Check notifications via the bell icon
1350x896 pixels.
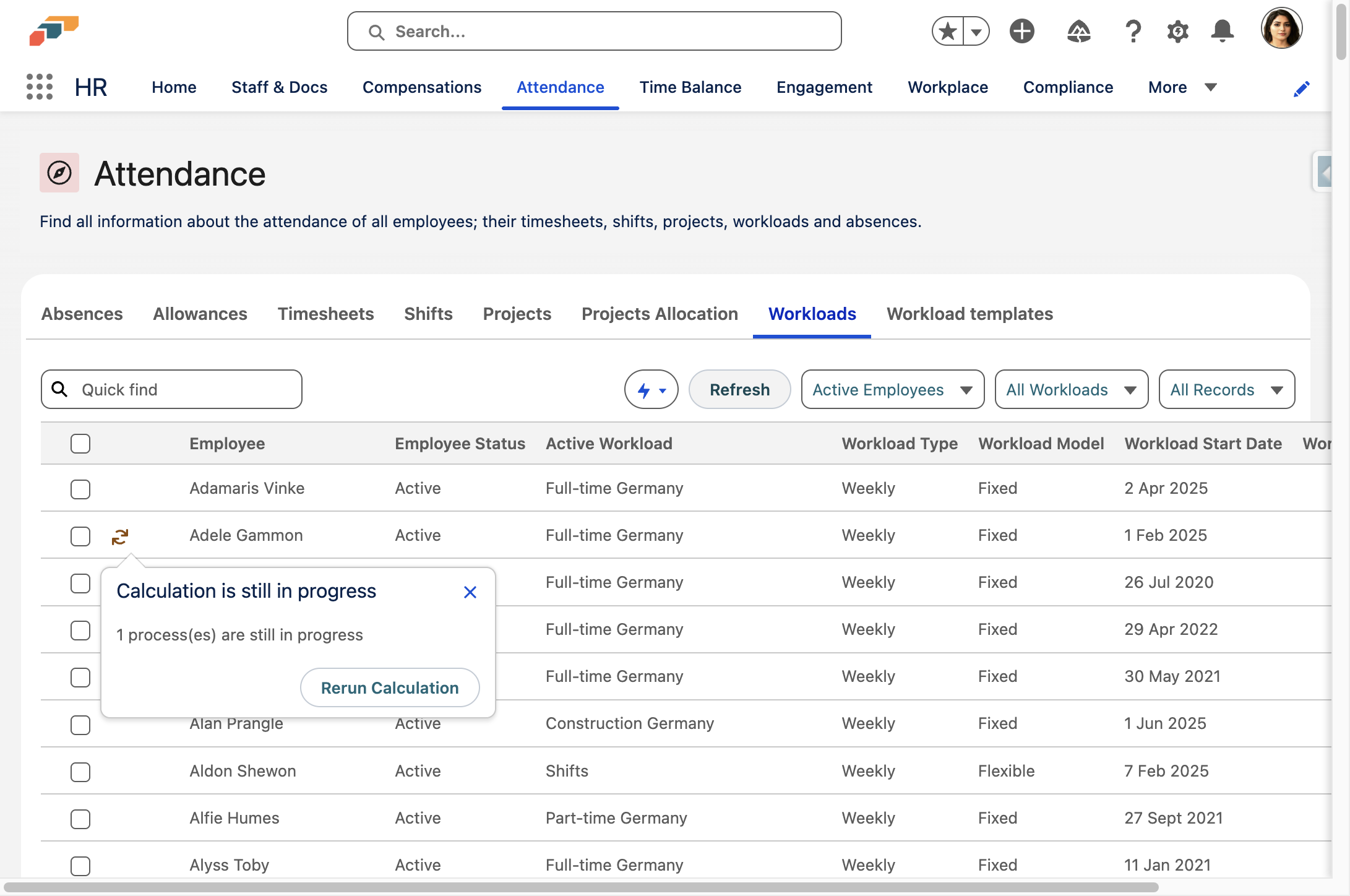click(1223, 31)
